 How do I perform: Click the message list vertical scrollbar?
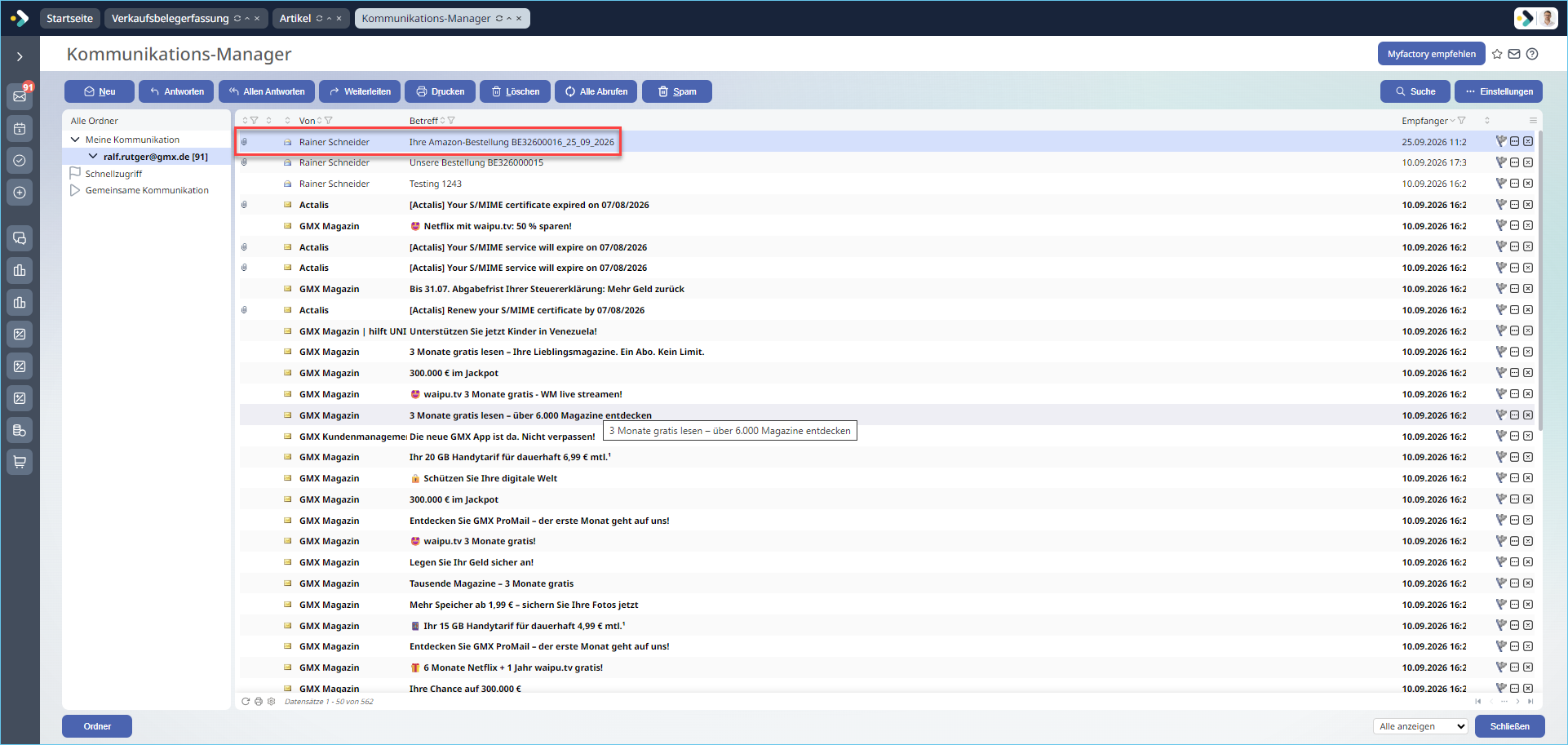pyautogui.click(x=1540, y=282)
